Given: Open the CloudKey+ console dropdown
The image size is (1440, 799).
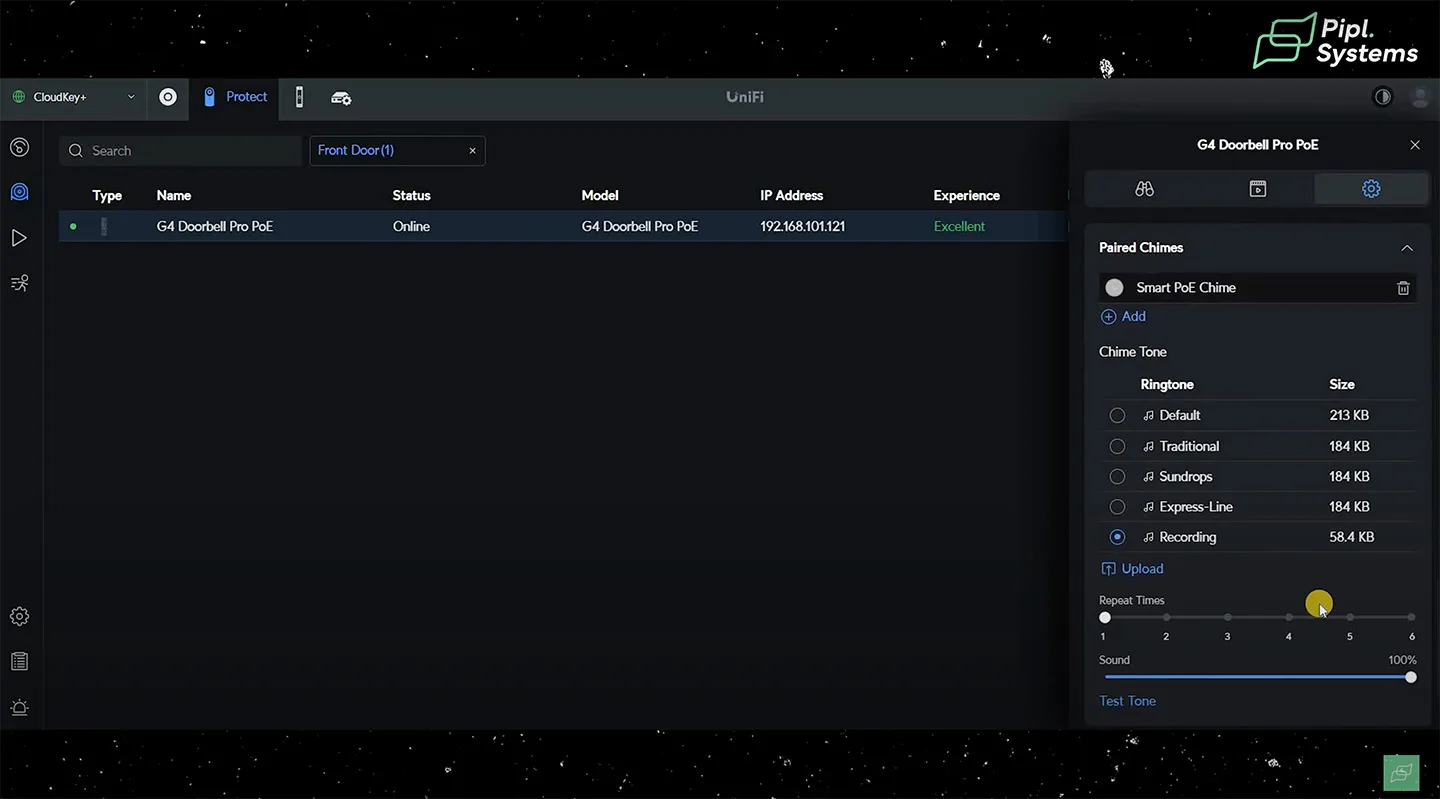Looking at the screenshot, I should pyautogui.click(x=73, y=97).
